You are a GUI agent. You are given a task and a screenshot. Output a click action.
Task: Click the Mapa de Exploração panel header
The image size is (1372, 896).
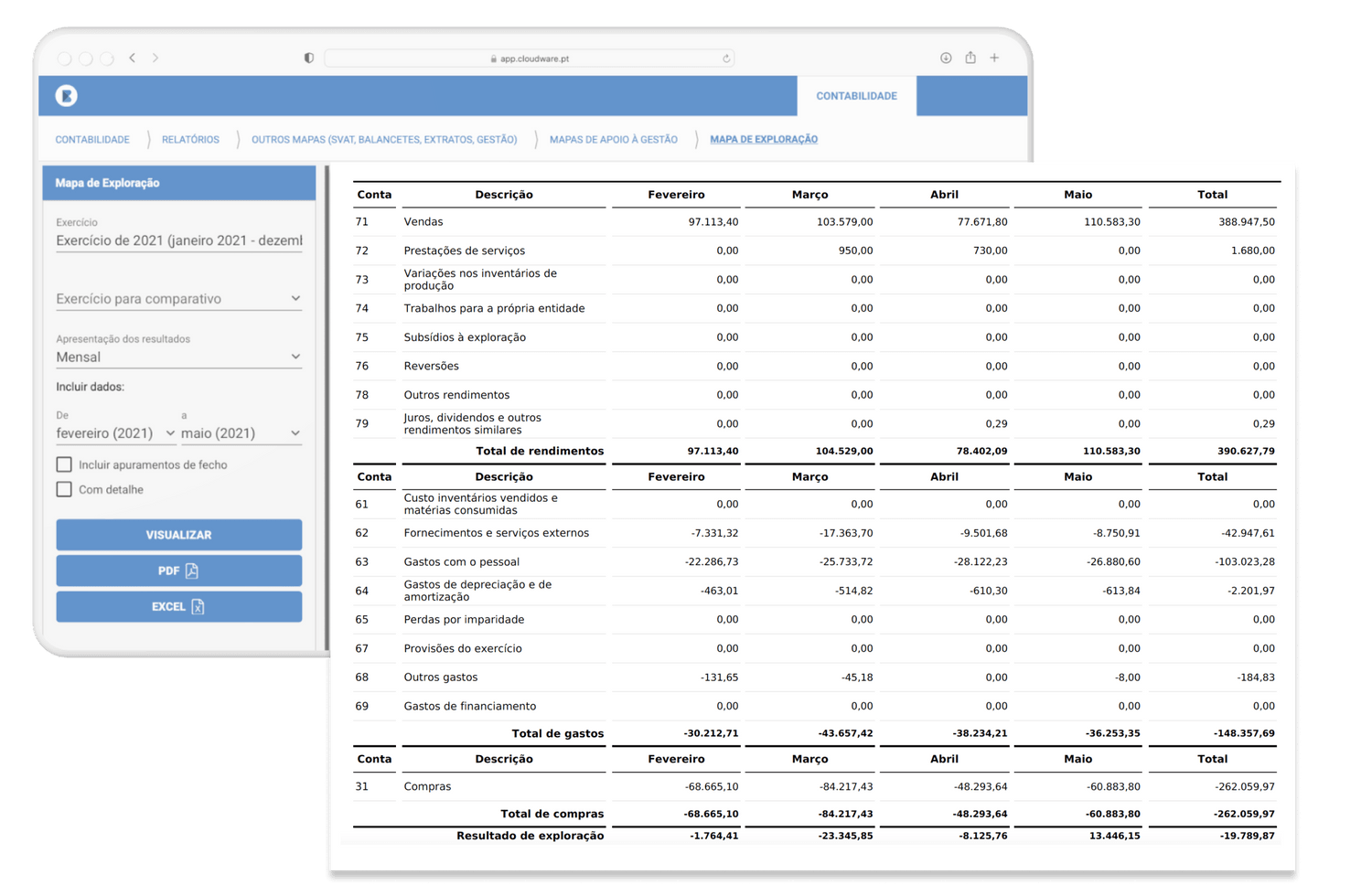click(x=179, y=183)
